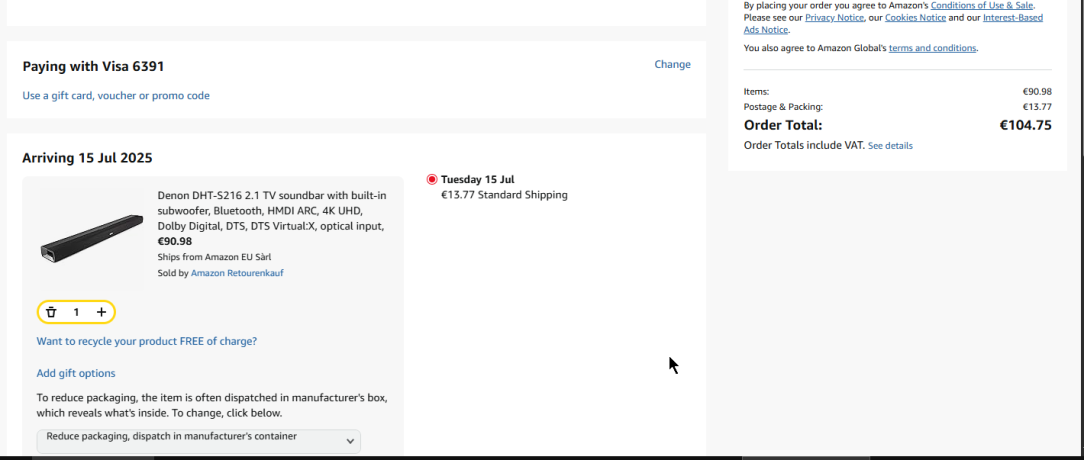Increase quantity with the plus icon

click(102, 312)
